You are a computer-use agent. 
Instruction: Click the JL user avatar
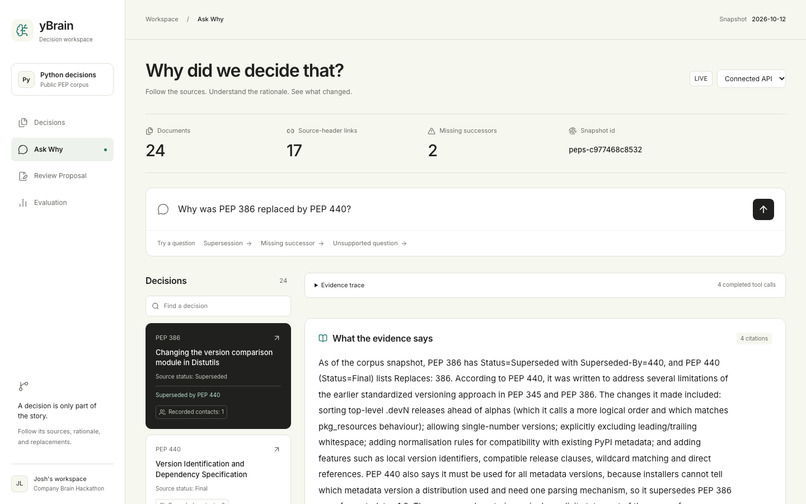[19, 483]
